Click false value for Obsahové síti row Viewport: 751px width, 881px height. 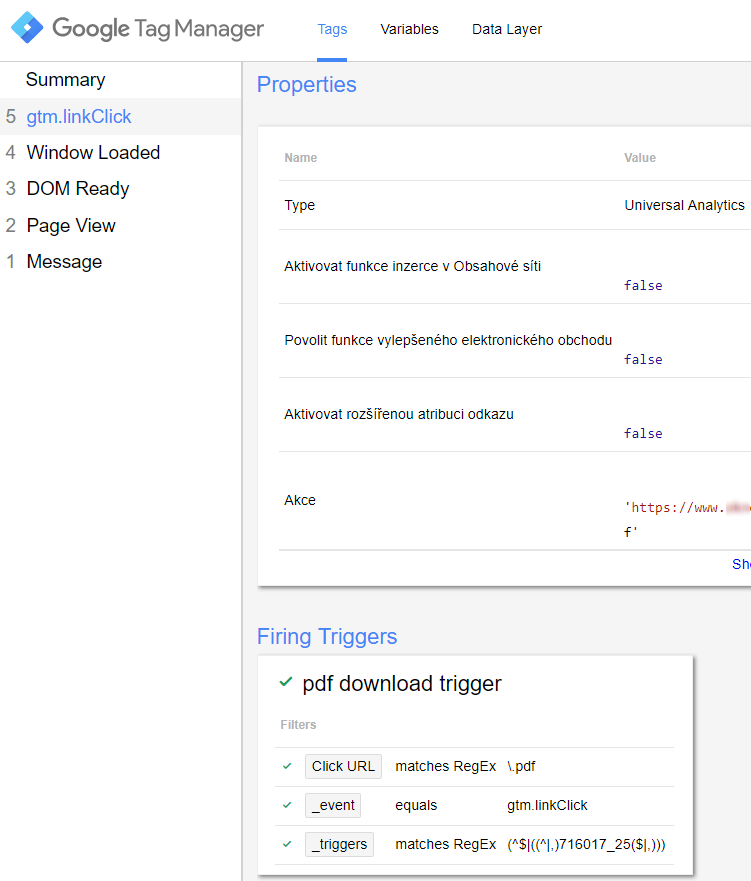(643, 285)
